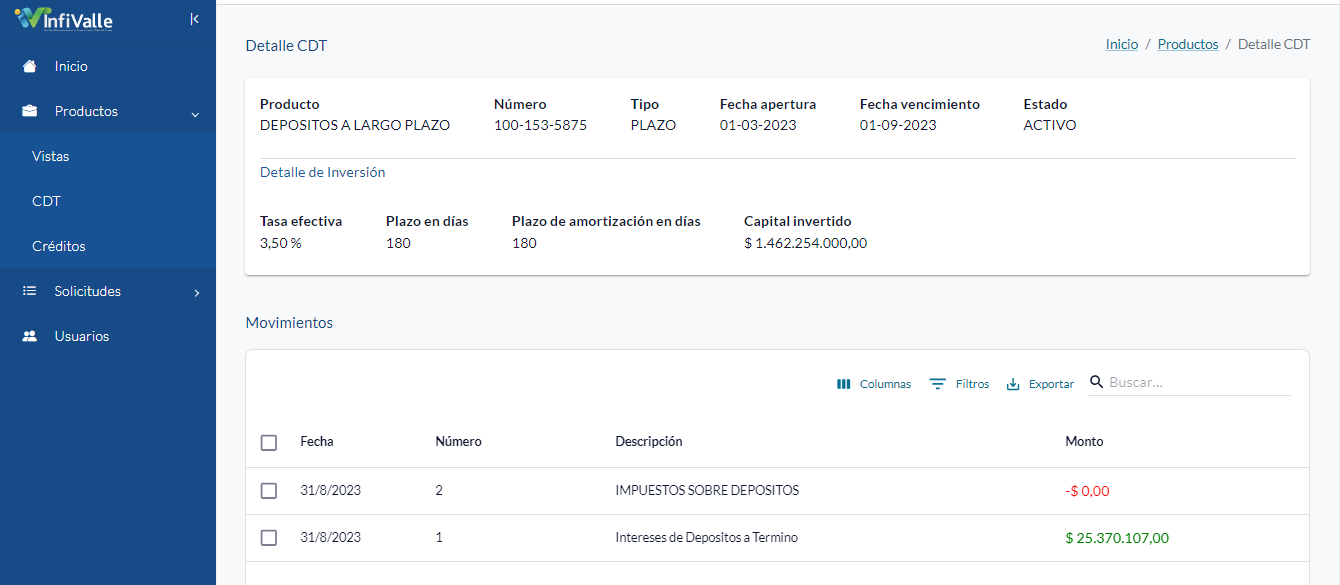Open the Columnas button
The width and height of the screenshot is (1340, 585).
tap(874, 384)
